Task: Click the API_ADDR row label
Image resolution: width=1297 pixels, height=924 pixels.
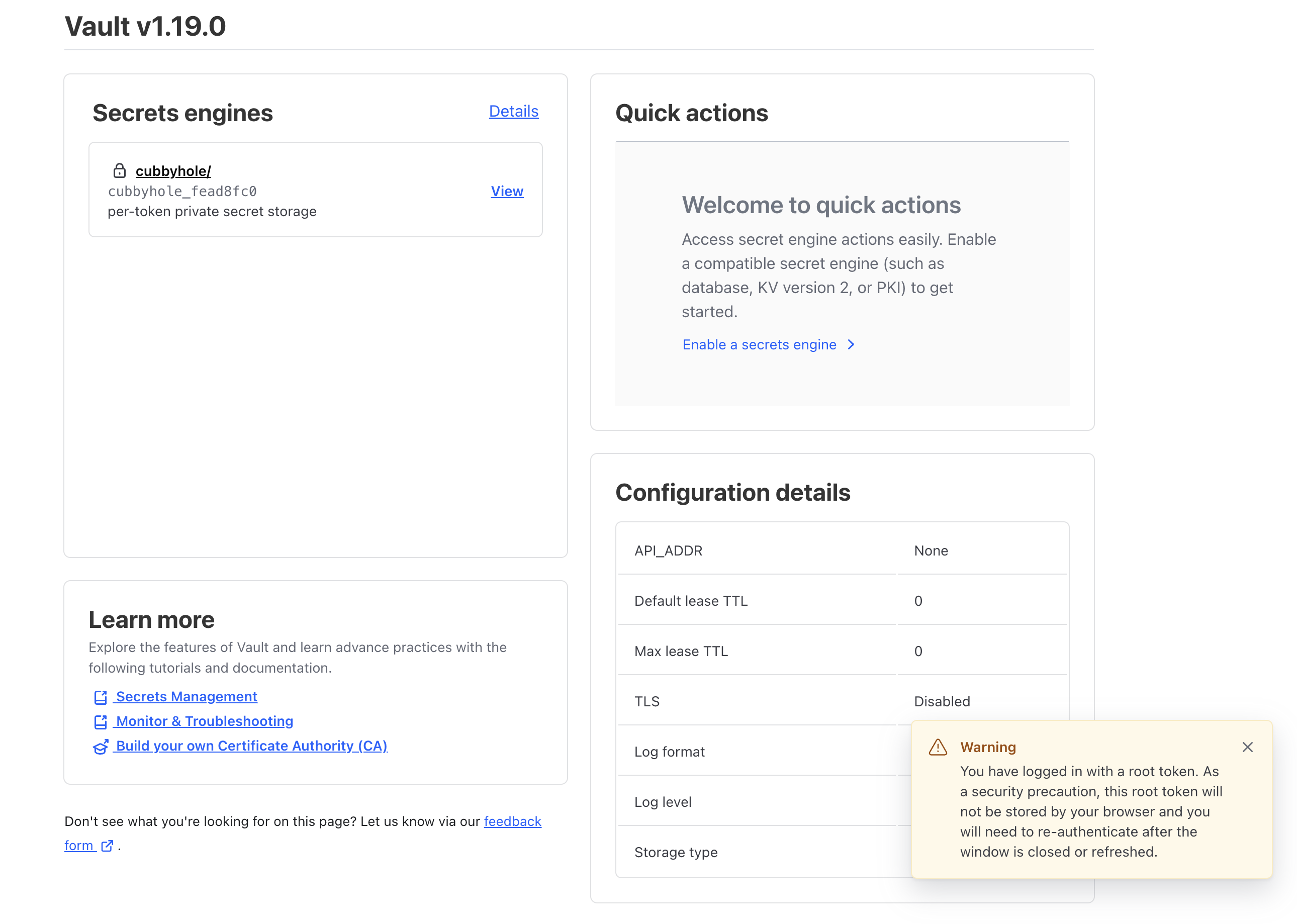Action: 669,551
